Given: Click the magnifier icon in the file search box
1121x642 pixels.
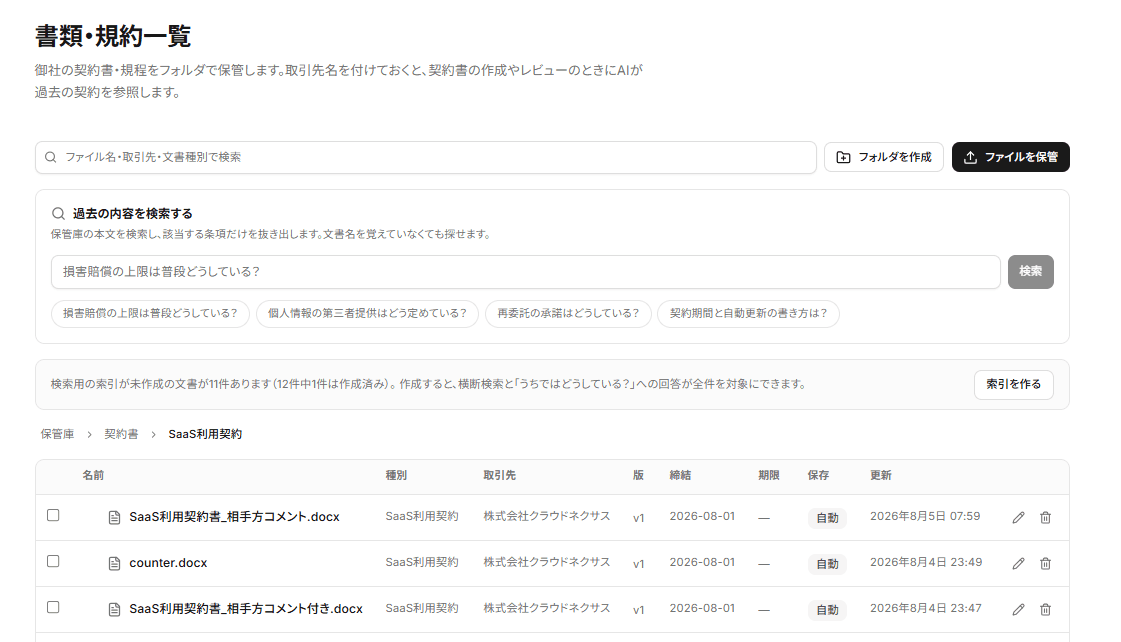Looking at the screenshot, I should click(51, 157).
